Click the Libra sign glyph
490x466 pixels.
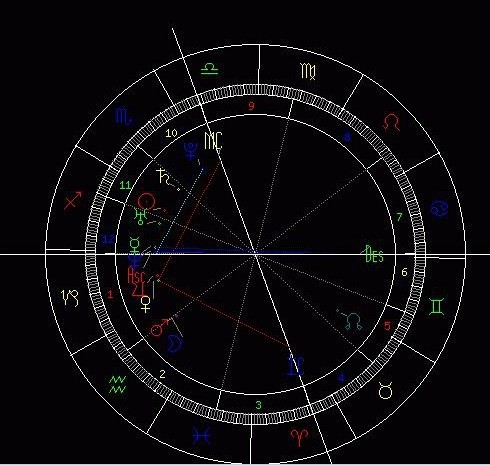pos(209,69)
